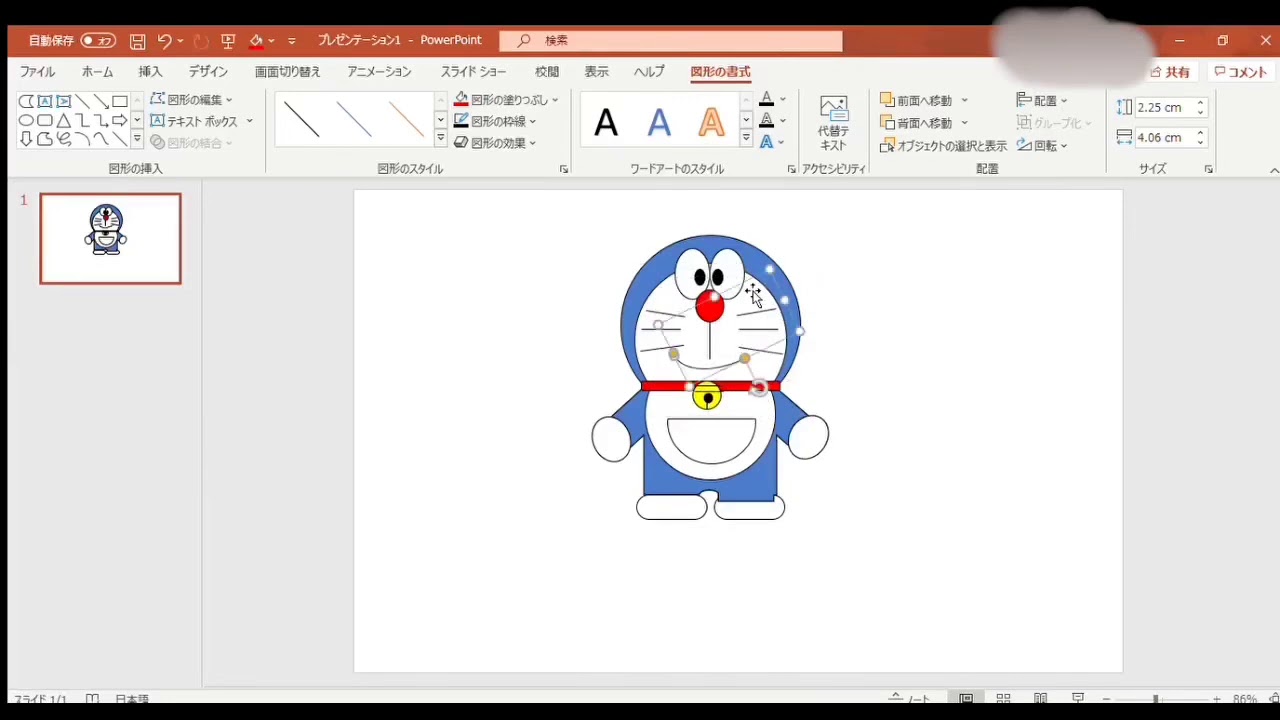Screen dimensions: 1280x720
Task: Open 図形の編集 dropdown
Action: tap(192, 100)
